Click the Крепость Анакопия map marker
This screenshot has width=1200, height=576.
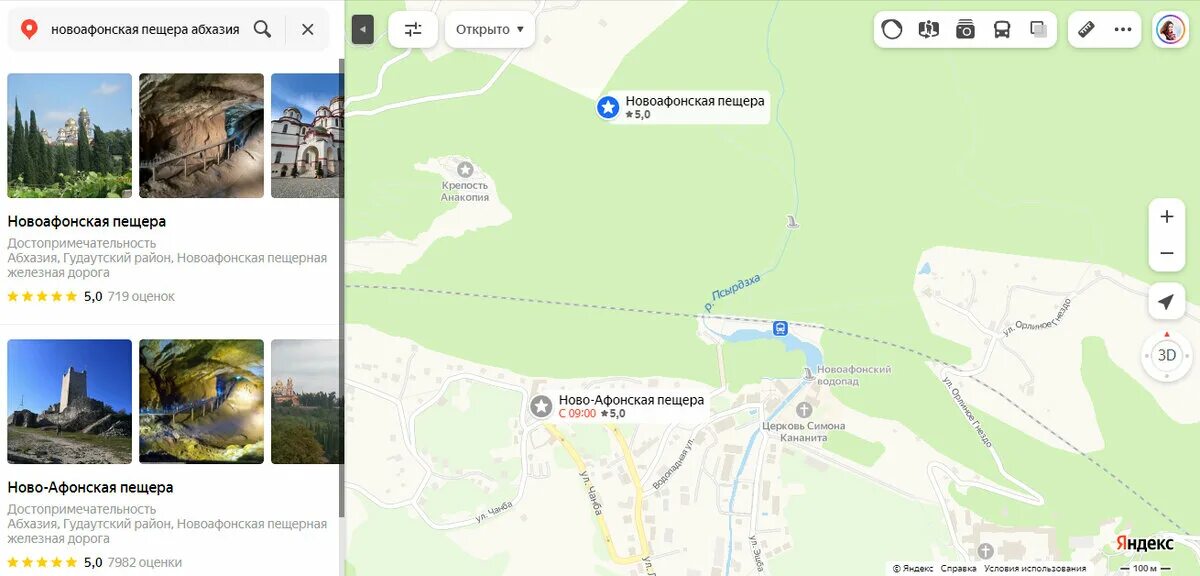pyautogui.click(x=465, y=169)
